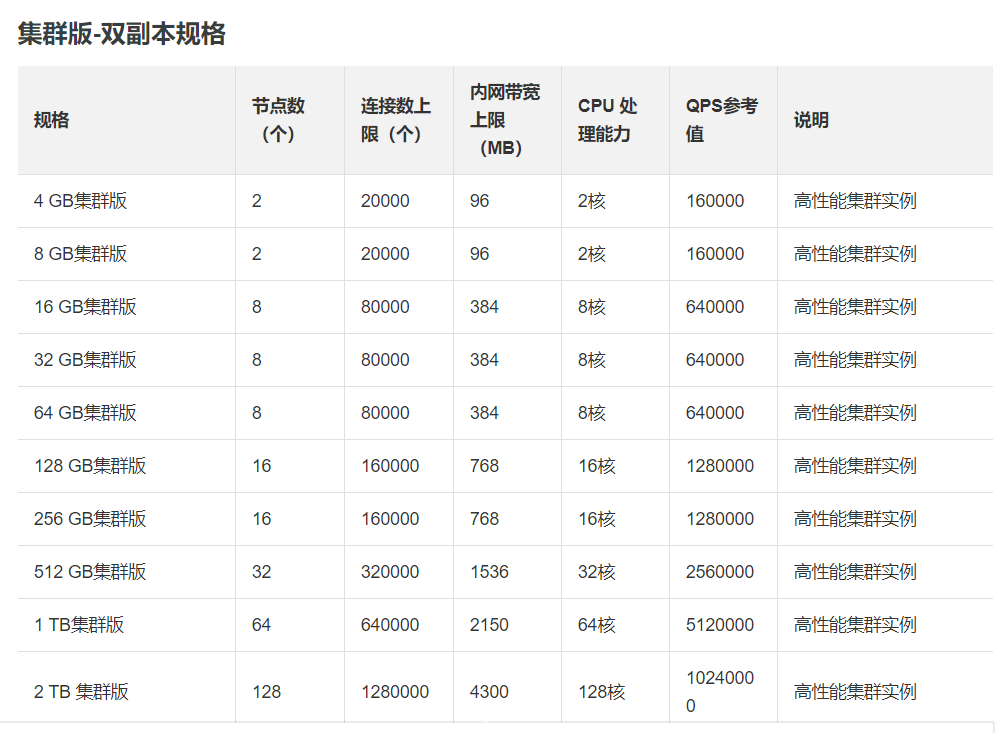This screenshot has width=999, height=733.
Task: Click the QPS value 5120000
Action: (x=720, y=624)
